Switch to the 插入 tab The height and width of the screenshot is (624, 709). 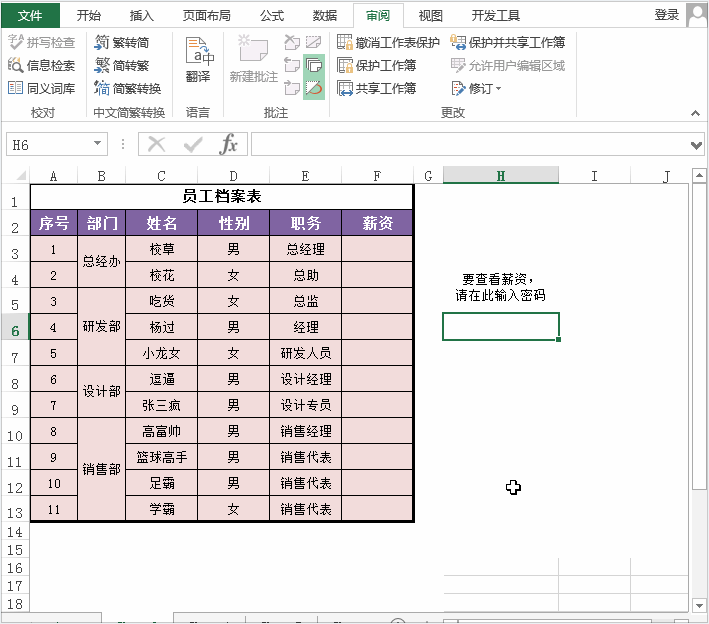point(142,15)
